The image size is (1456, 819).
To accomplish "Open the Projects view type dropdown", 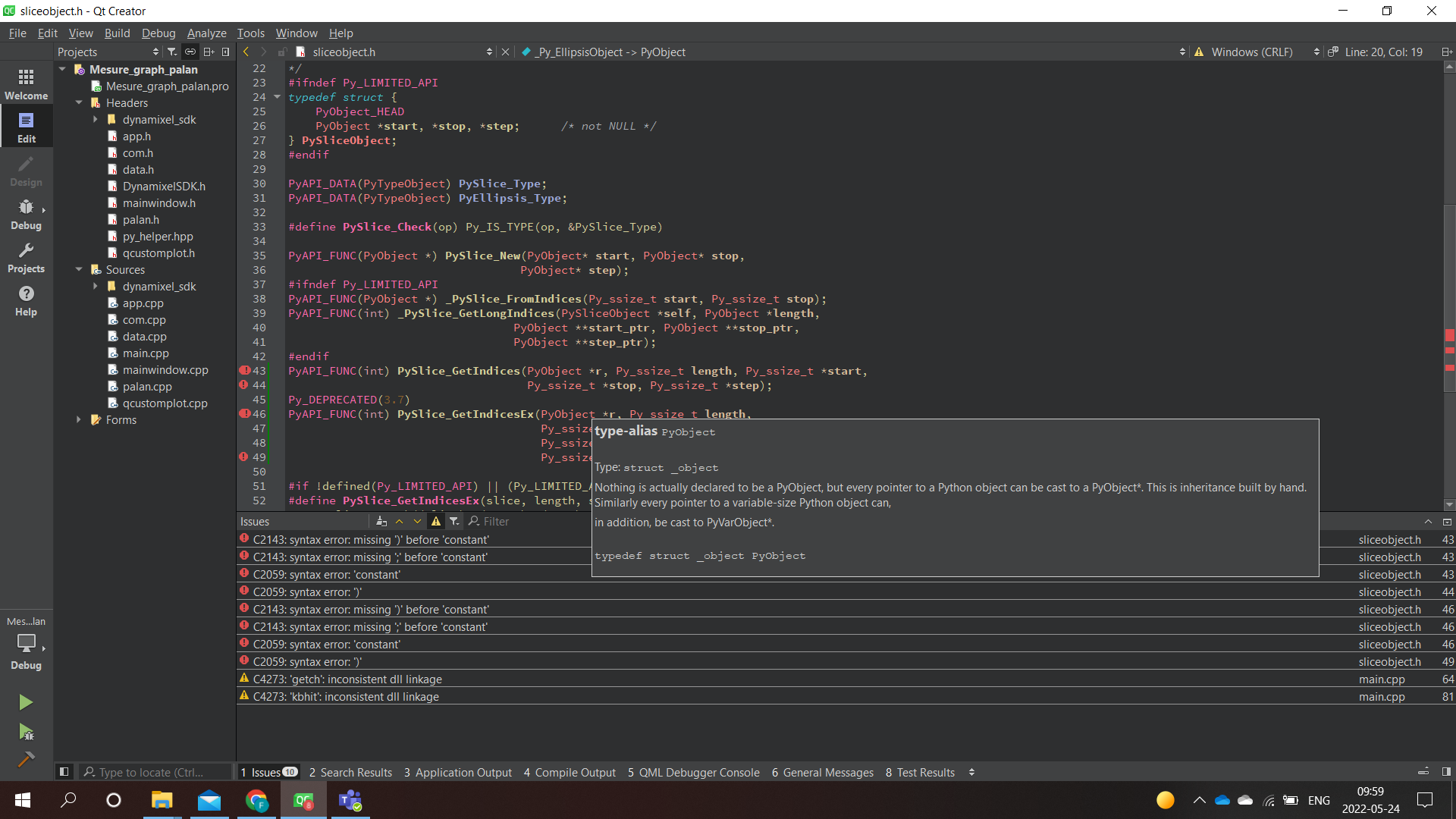I will click(x=108, y=52).
